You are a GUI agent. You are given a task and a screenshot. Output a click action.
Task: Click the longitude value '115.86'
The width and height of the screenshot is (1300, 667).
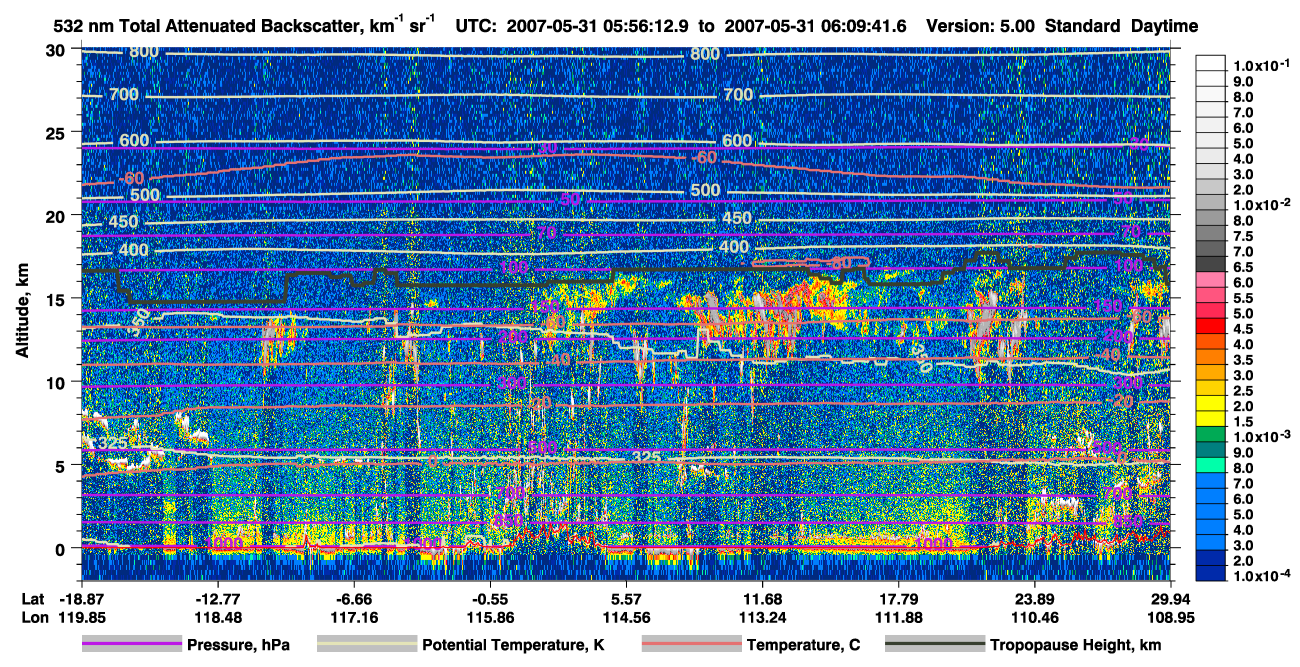[x=490, y=618]
